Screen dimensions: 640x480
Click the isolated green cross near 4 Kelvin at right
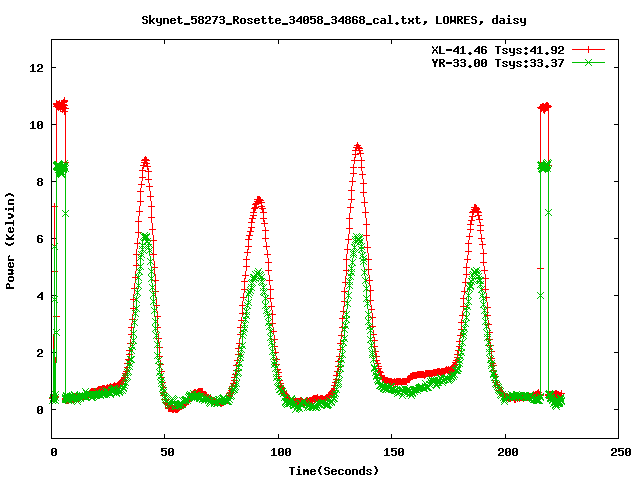(540, 296)
